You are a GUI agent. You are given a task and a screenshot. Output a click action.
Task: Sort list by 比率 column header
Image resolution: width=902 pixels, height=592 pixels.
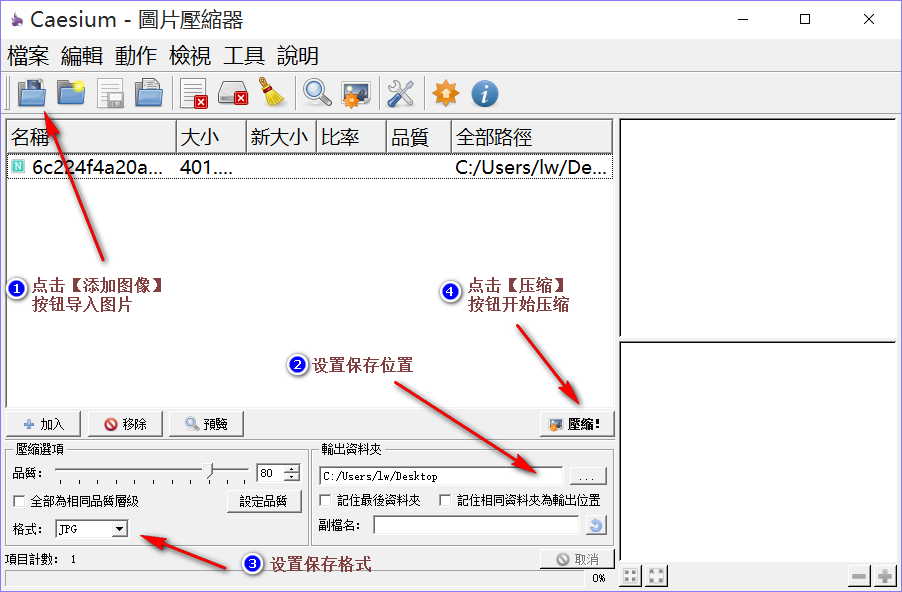pos(351,137)
